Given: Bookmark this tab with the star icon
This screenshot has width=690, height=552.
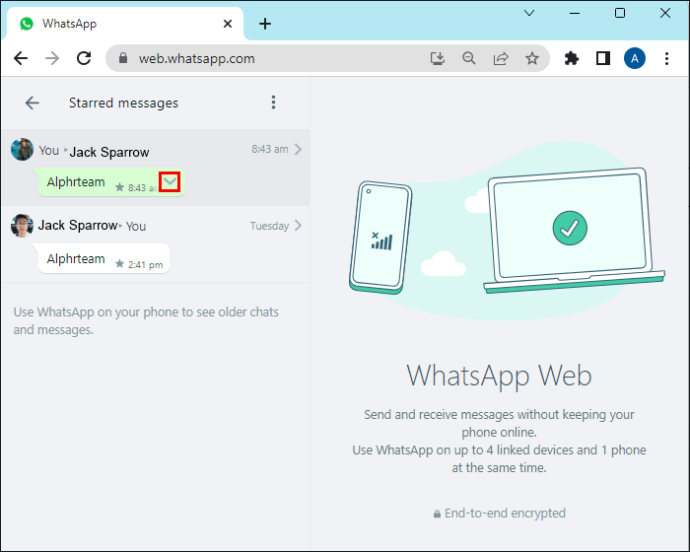Looking at the screenshot, I should click(x=532, y=58).
